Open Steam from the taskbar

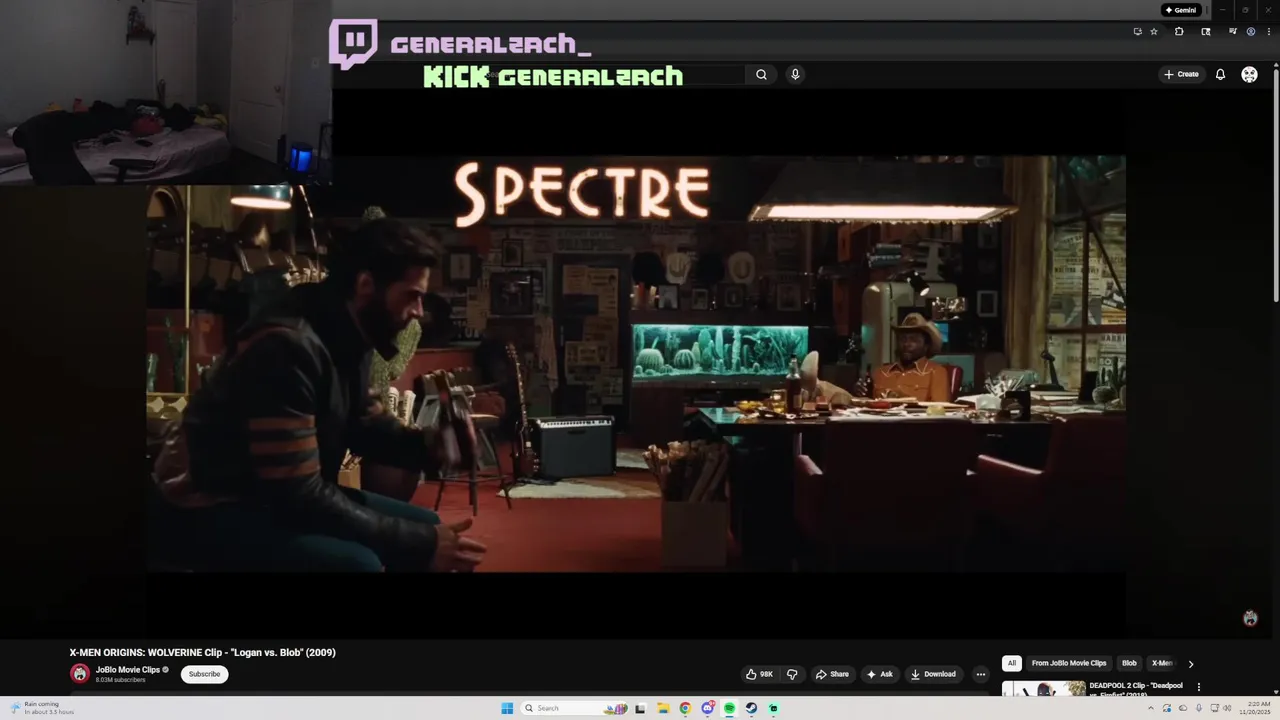751,708
